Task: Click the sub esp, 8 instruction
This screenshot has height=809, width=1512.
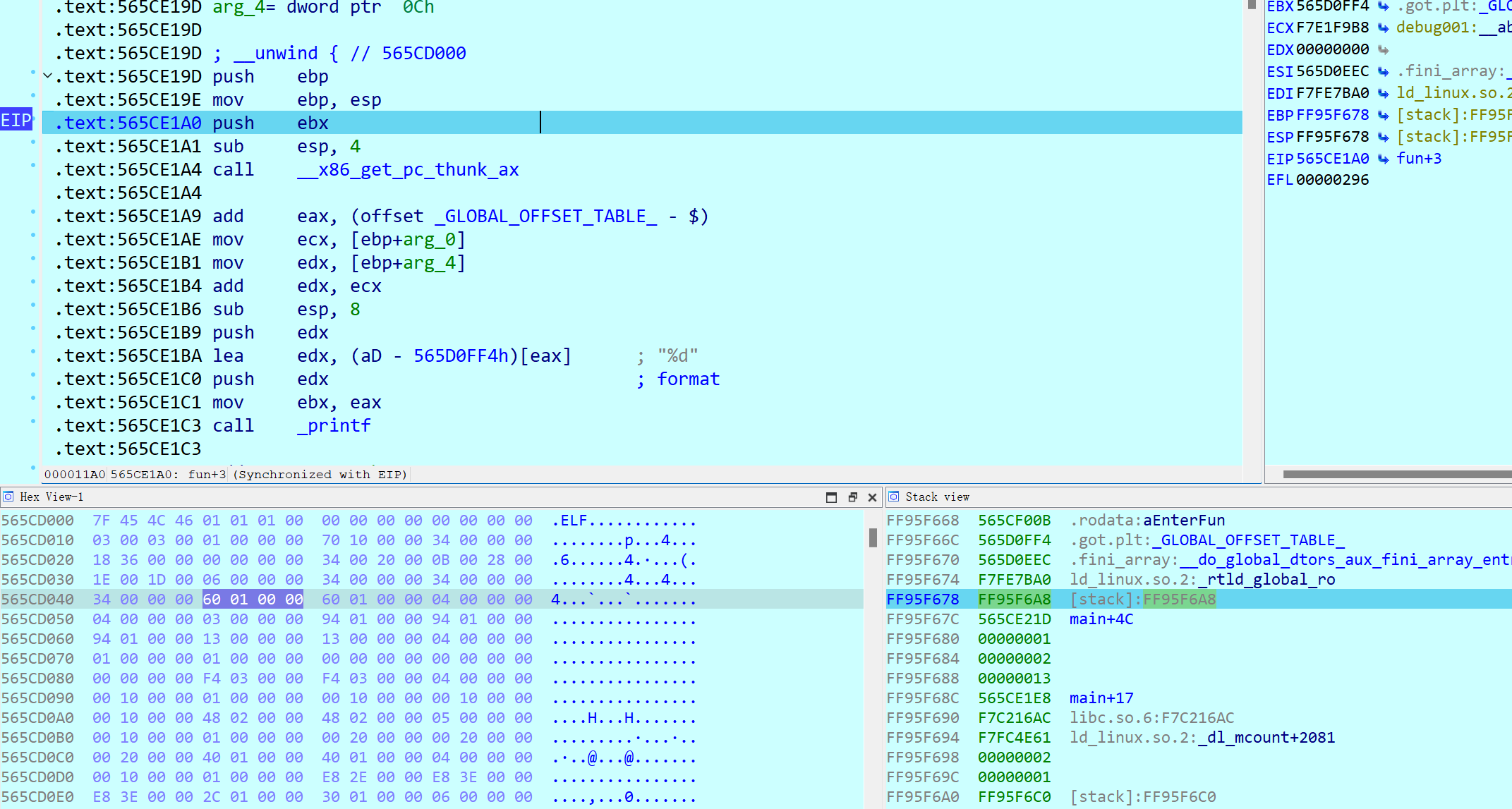Action: [x=286, y=310]
